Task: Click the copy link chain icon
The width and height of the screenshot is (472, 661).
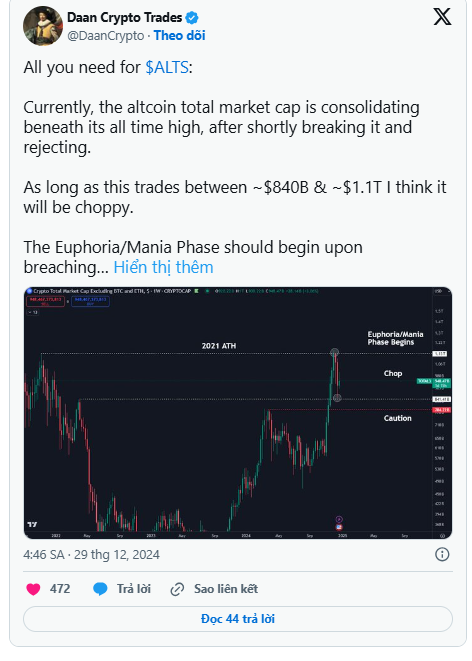Action: [x=177, y=589]
